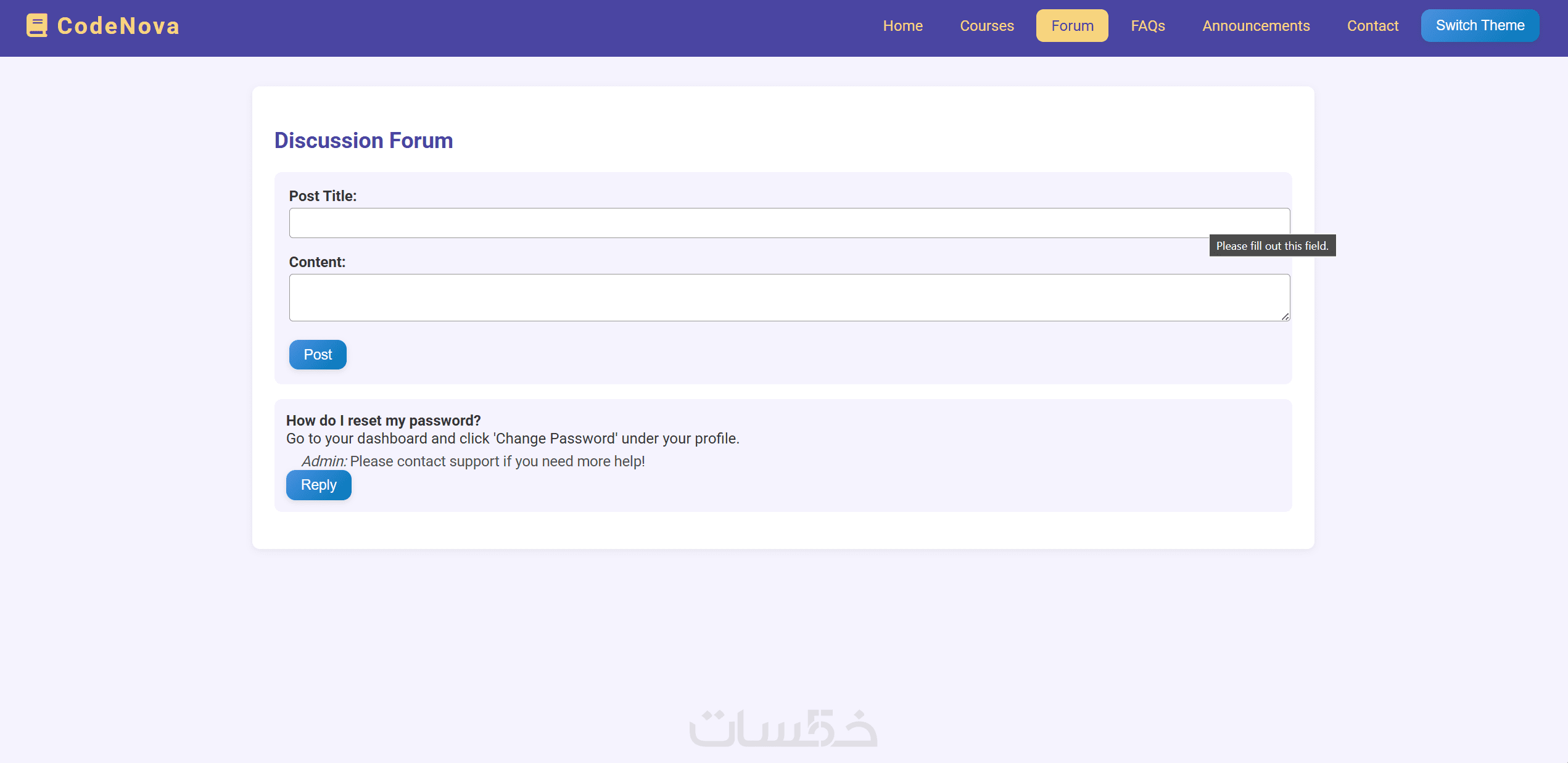Go to the Courses section
Image resolution: width=1568 pixels, height=763 pixels.
[x=986, y=26]
